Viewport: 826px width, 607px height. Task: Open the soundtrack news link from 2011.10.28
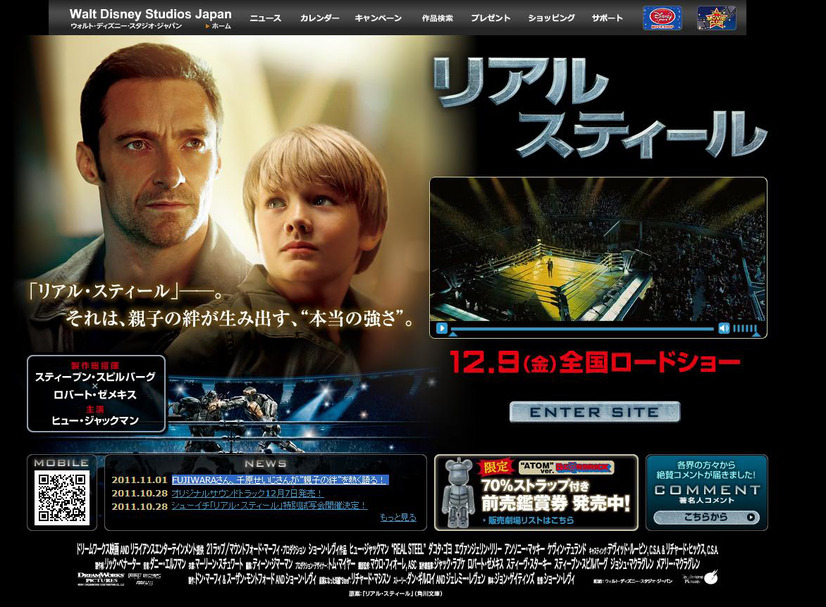click(x=247, y=493)
